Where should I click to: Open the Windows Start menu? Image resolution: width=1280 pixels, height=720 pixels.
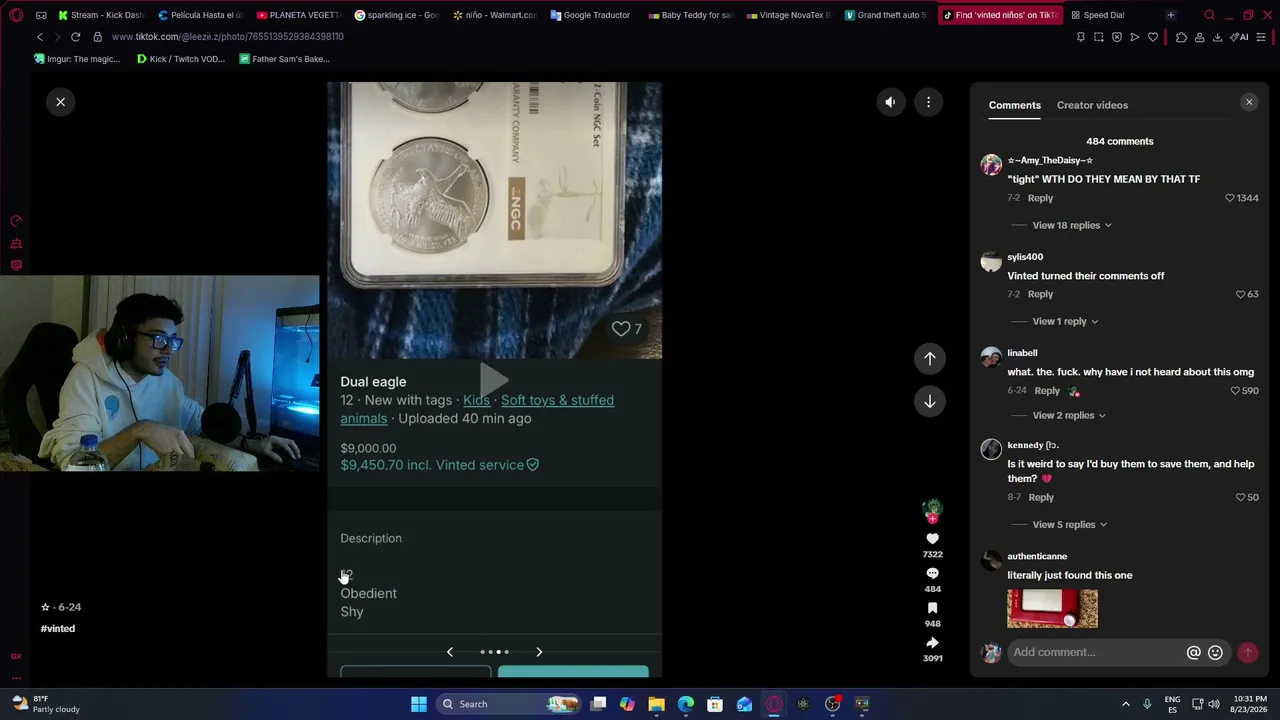coord(419,704)
